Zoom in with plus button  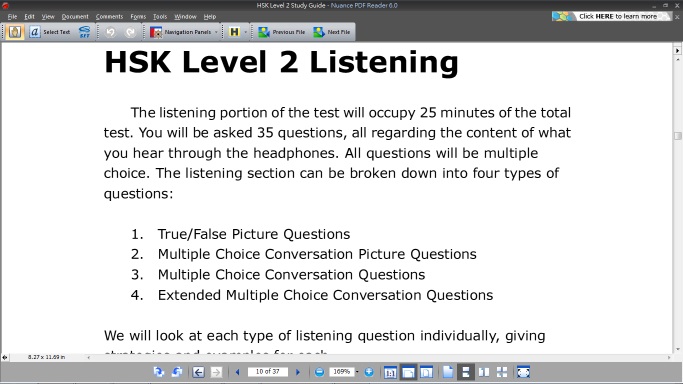coord(369,372)
